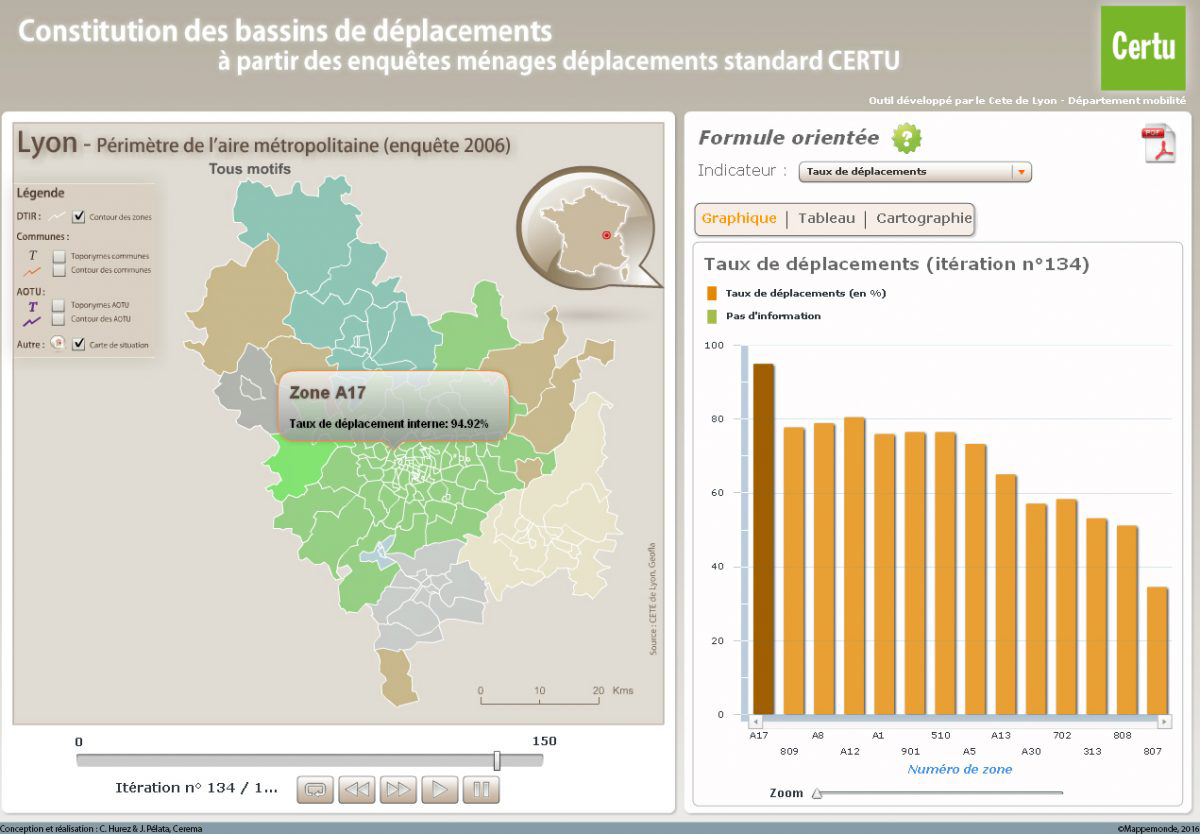Play the iteration animation

(439, 789)
